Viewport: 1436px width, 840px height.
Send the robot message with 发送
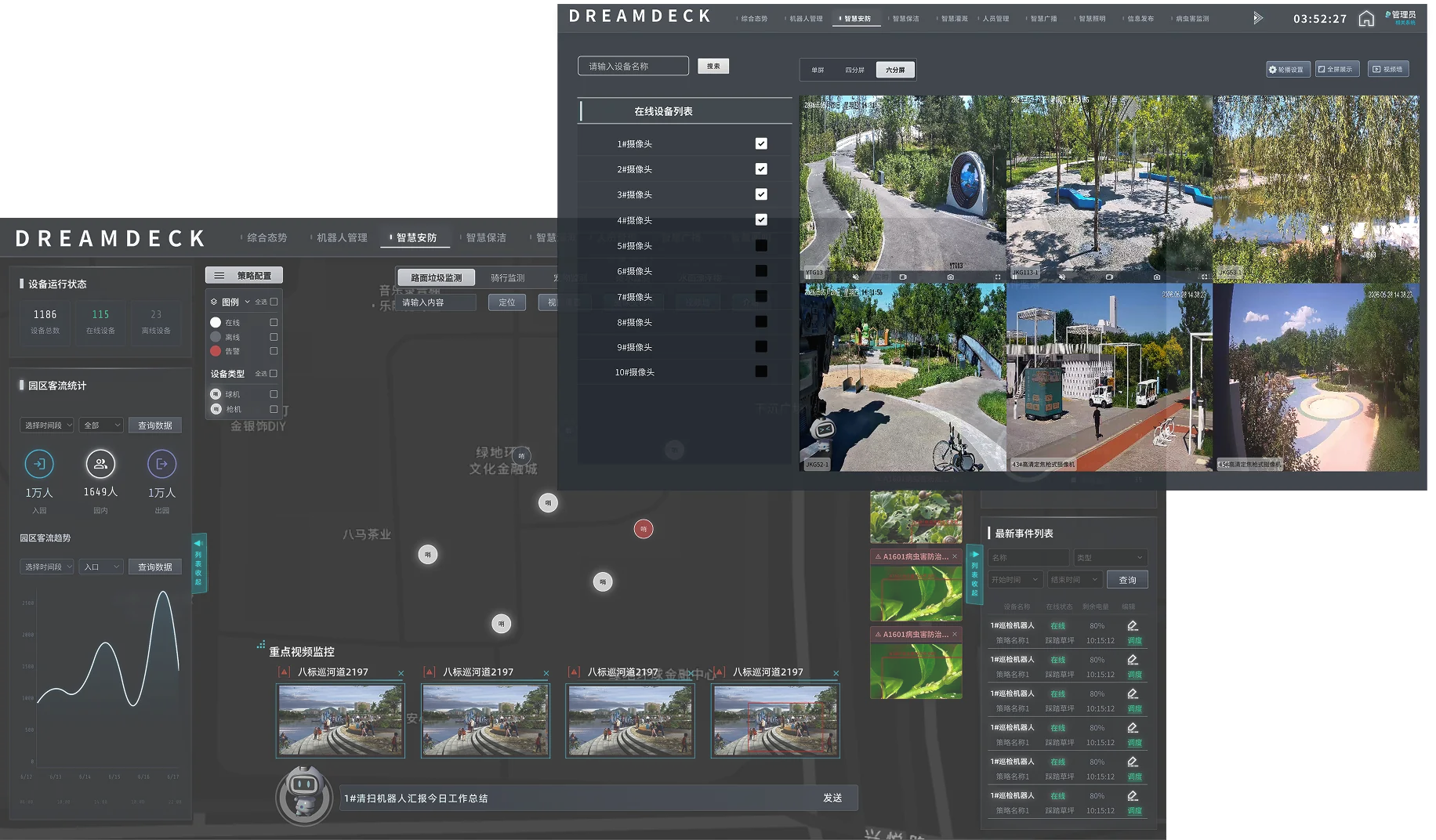click(x=832, y=798)
